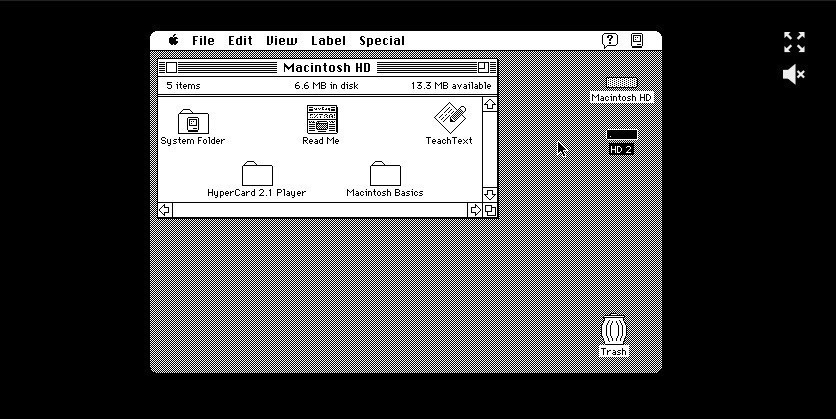Click the emulator fullscreen icon

coord(794,42)
